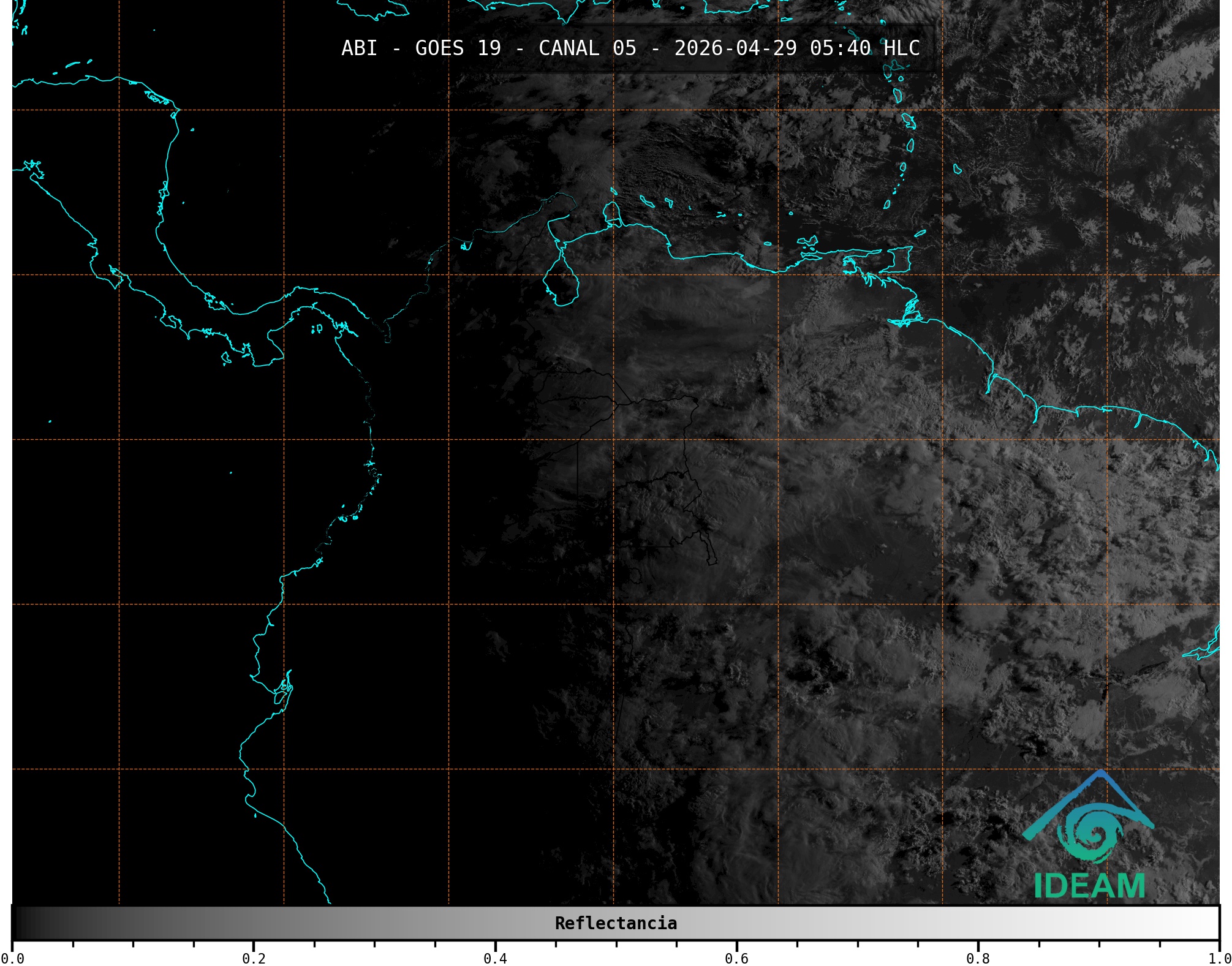Click the 0.2 mark on the colorbar
This screenshot has width=1232, height=966.
click(x=254, y=958)
